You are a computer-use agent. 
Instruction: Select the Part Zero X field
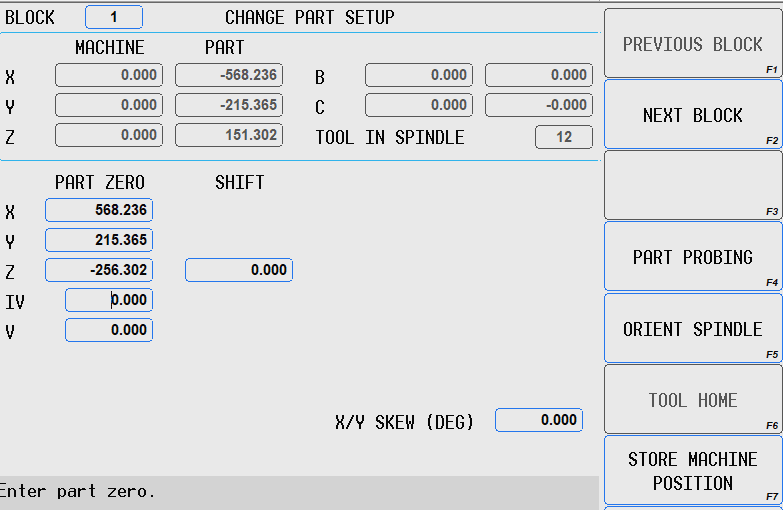pyautogui.click(x=99, y=210)
